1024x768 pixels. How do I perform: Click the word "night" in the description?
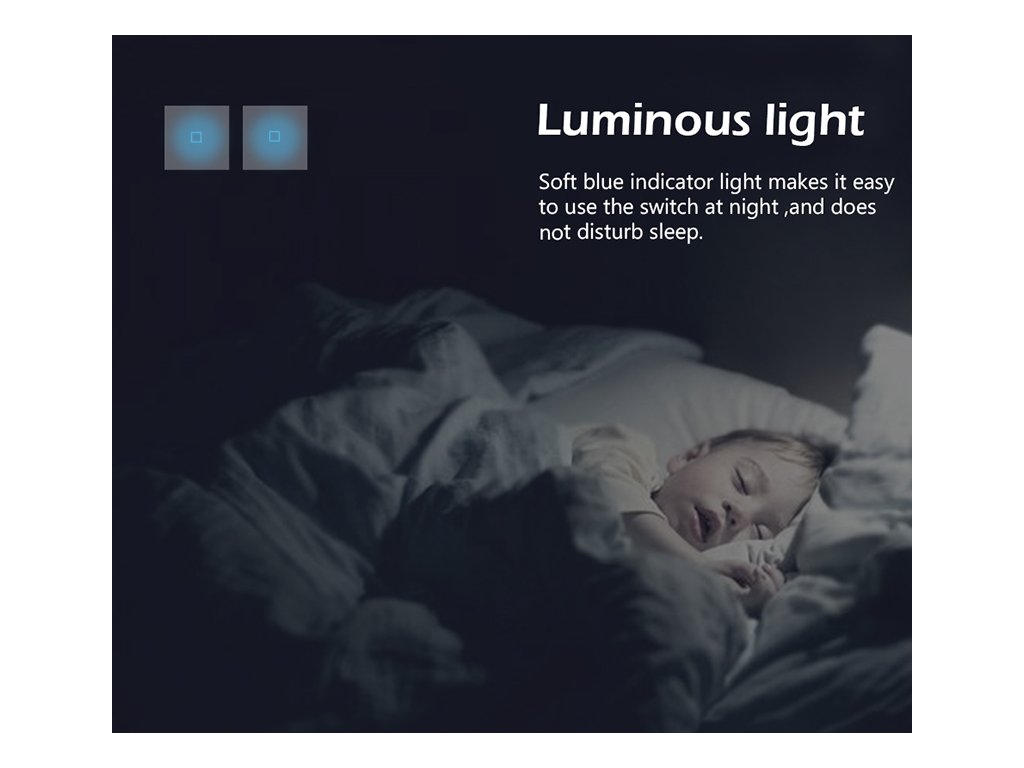coord(754,208)
